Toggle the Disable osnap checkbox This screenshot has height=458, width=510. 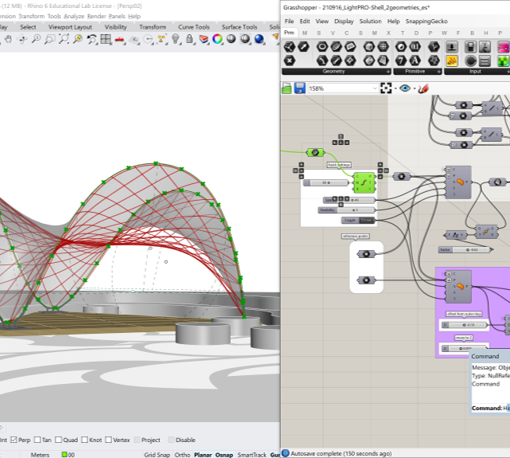pyautogui.click(x=171, y=440)
